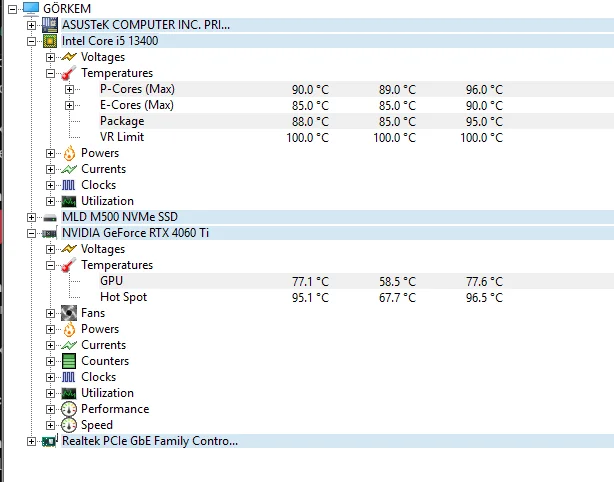Screen dimensions: 614x482
Task: Click the CPU Clocks waveform icon
Action: pos(69,185)
